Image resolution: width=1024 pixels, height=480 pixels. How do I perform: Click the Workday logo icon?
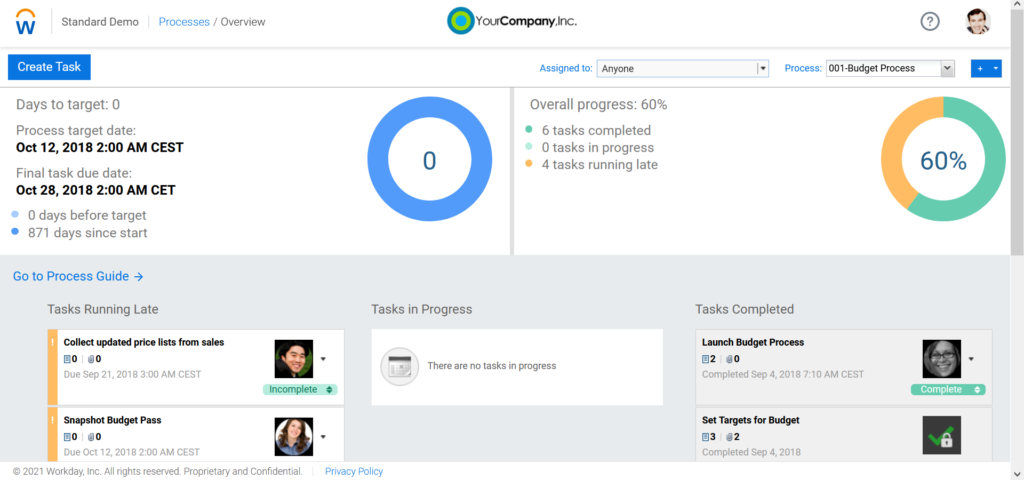coord(27,21)
